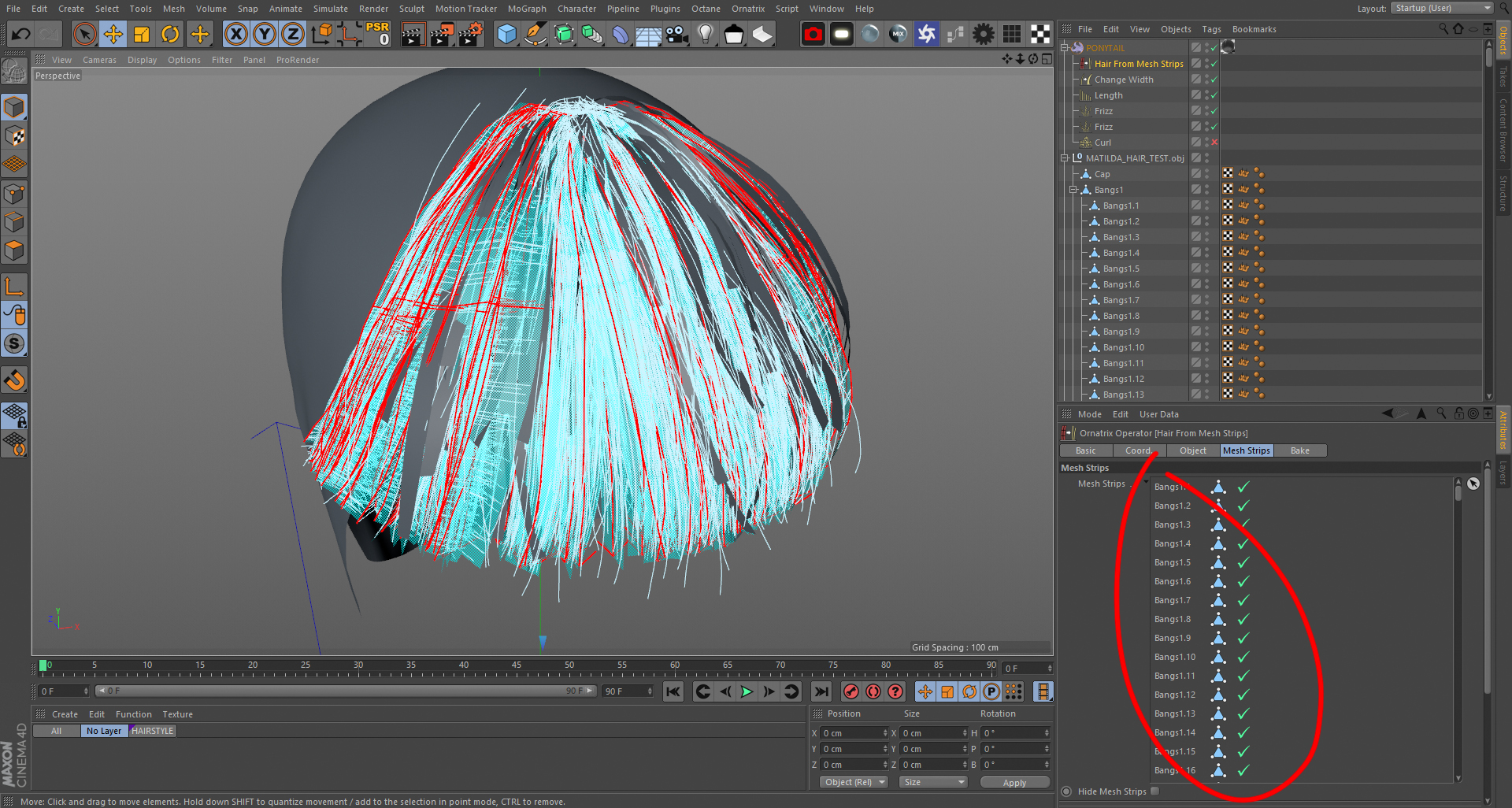Select the Scale tool

click(x=142, y=34)
